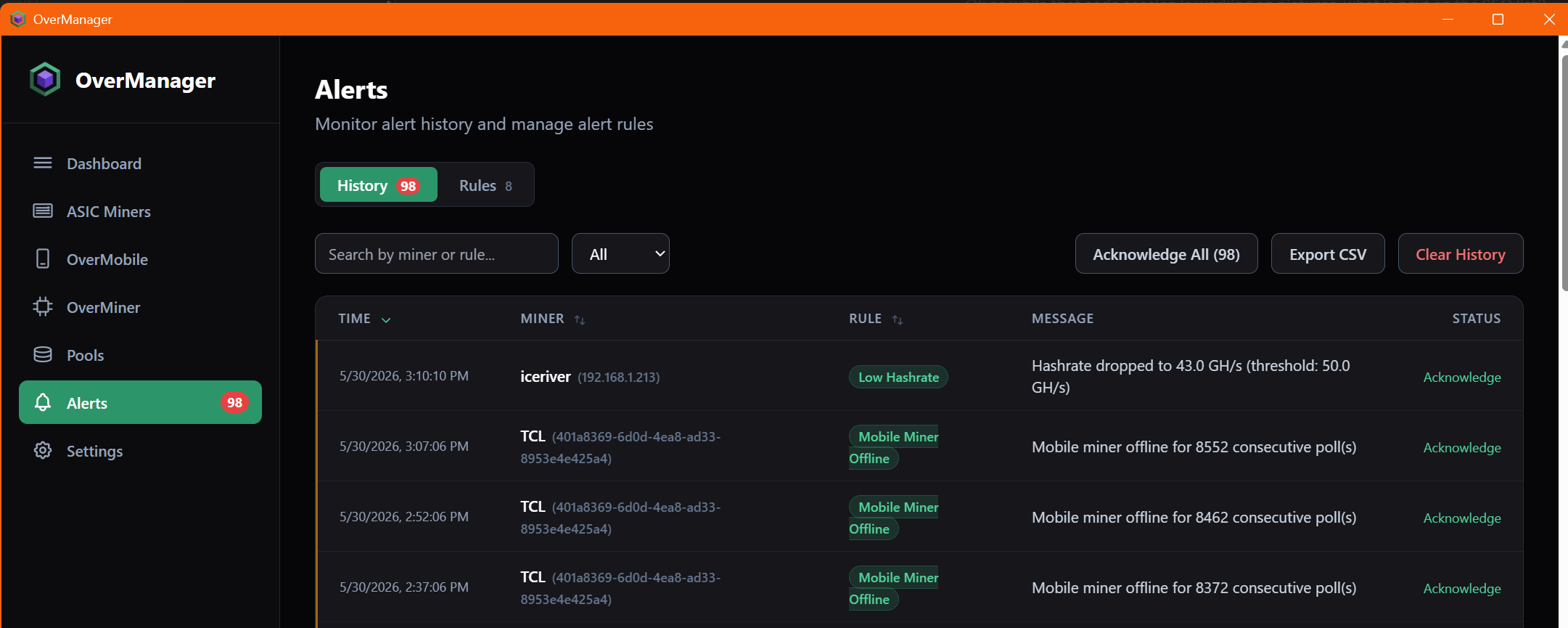Click the iceriver miner name
1568x628 pixels.
[x=545, y=376]
